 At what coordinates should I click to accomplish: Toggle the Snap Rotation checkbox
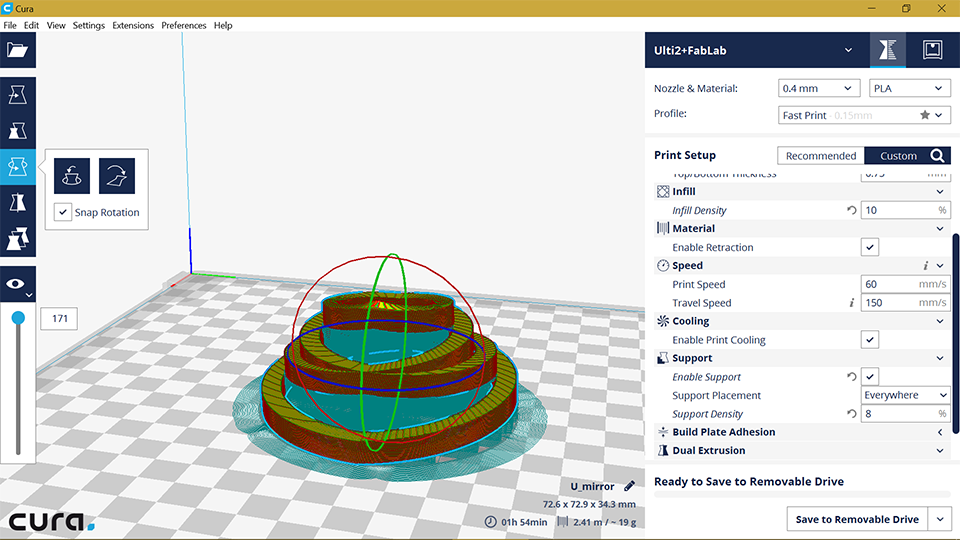[62, 212]
